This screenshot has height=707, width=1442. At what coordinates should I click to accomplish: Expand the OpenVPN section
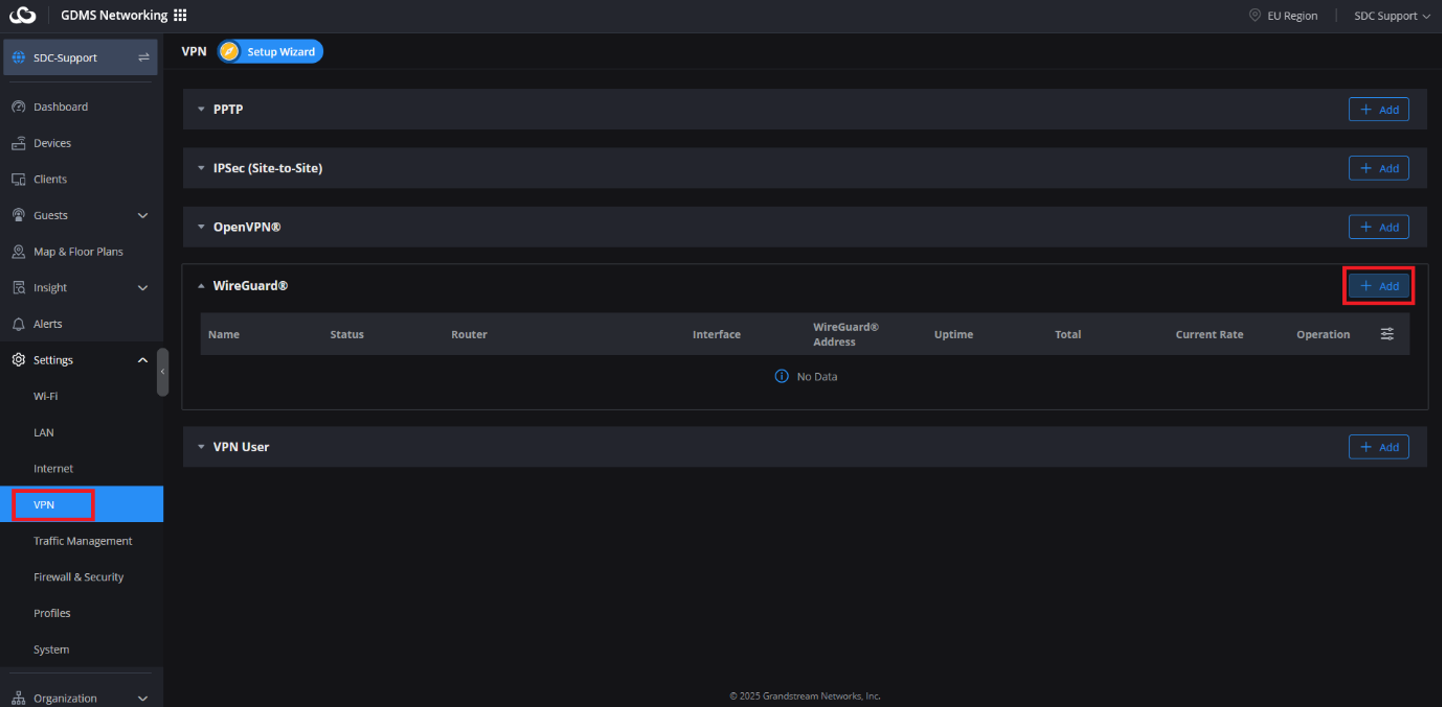pos(201,227)
